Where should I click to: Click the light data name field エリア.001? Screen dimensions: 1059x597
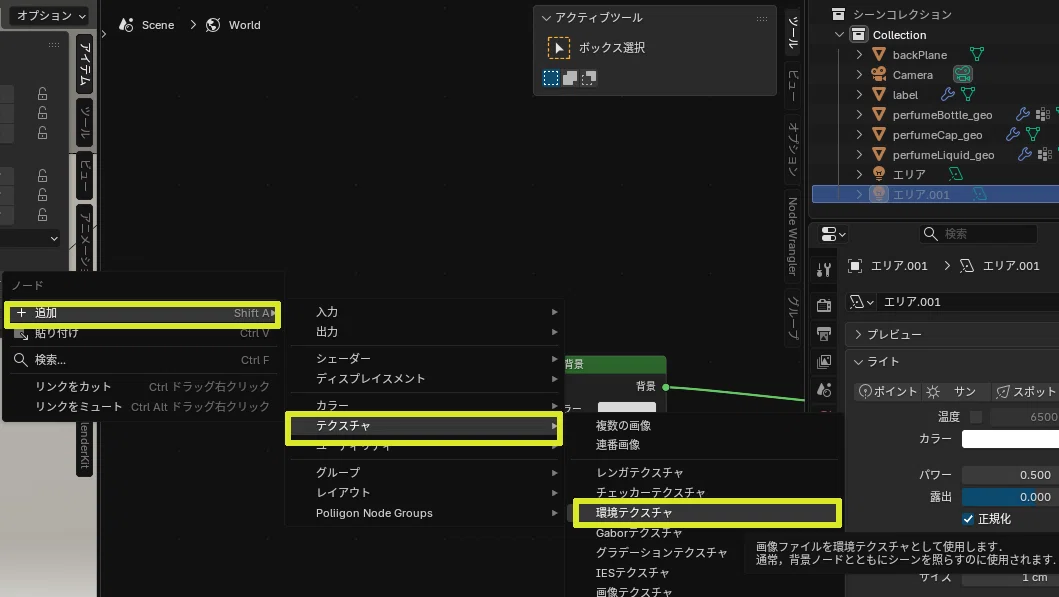pyautogui.click(x=968, y=302)
